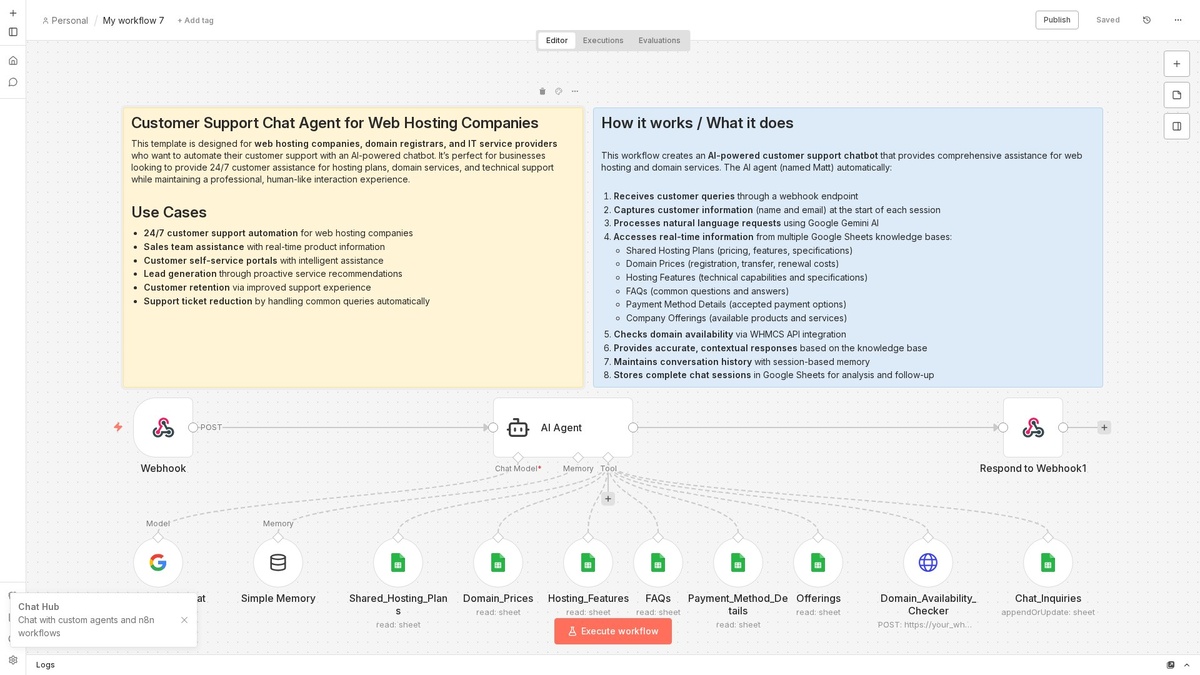
Task: Click the Chat Model connector of AI Agent
Action: 518,457
